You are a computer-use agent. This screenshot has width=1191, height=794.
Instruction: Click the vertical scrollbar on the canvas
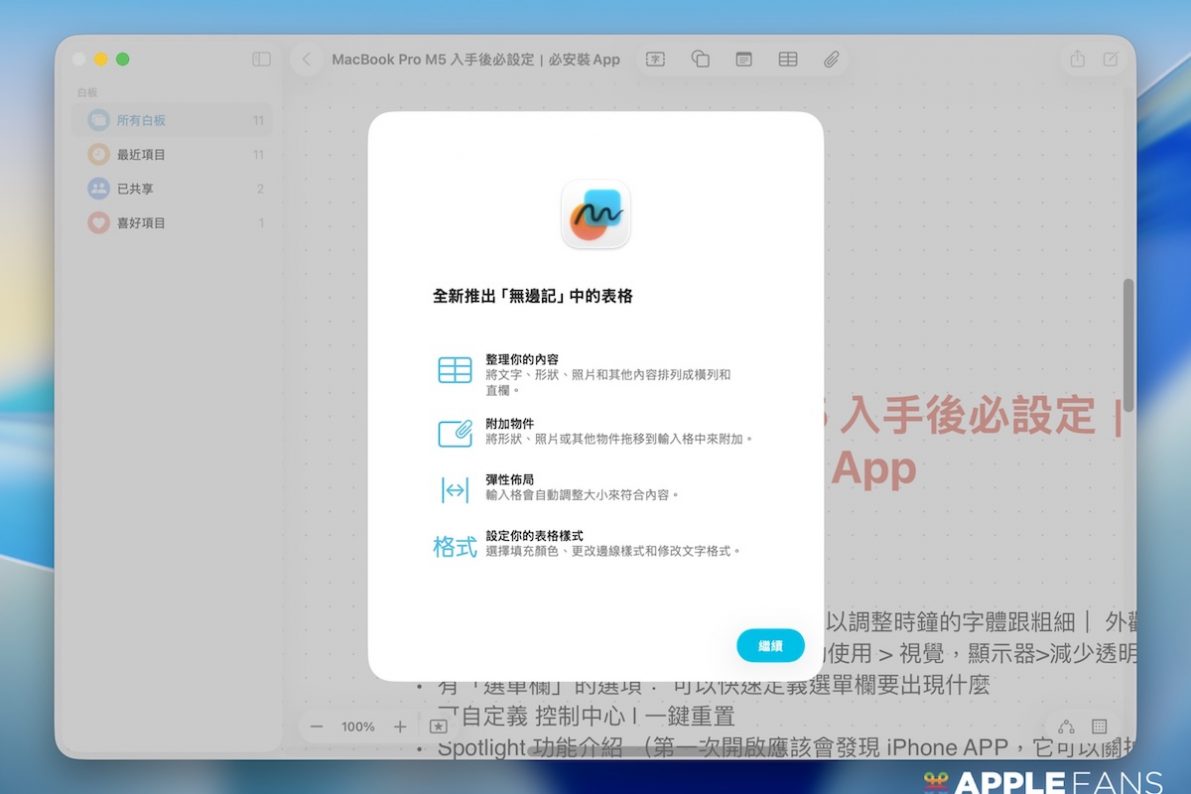(x=1128, y=345)
